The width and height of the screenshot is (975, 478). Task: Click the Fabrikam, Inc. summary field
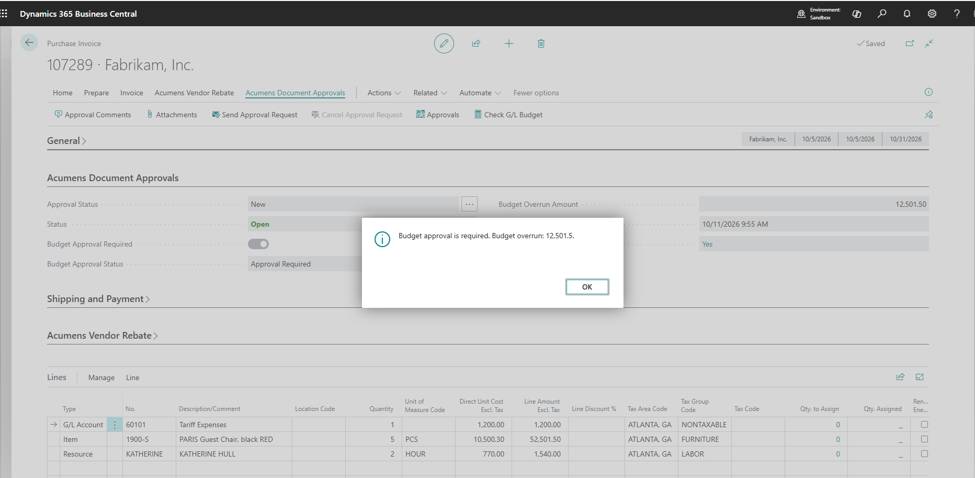pyautogui.click(x=768, y=139)
